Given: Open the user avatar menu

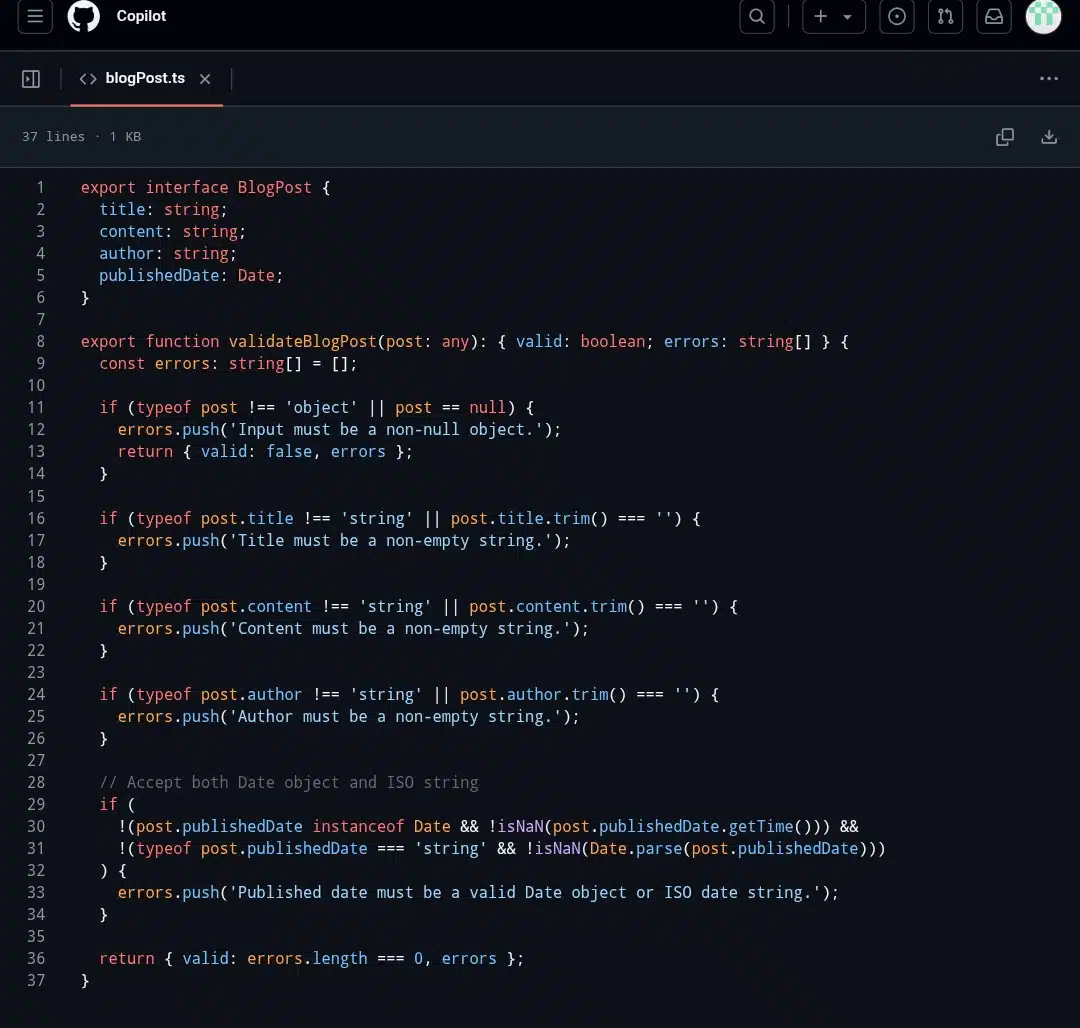Looking at the screenshot, I should [1043, 16].
